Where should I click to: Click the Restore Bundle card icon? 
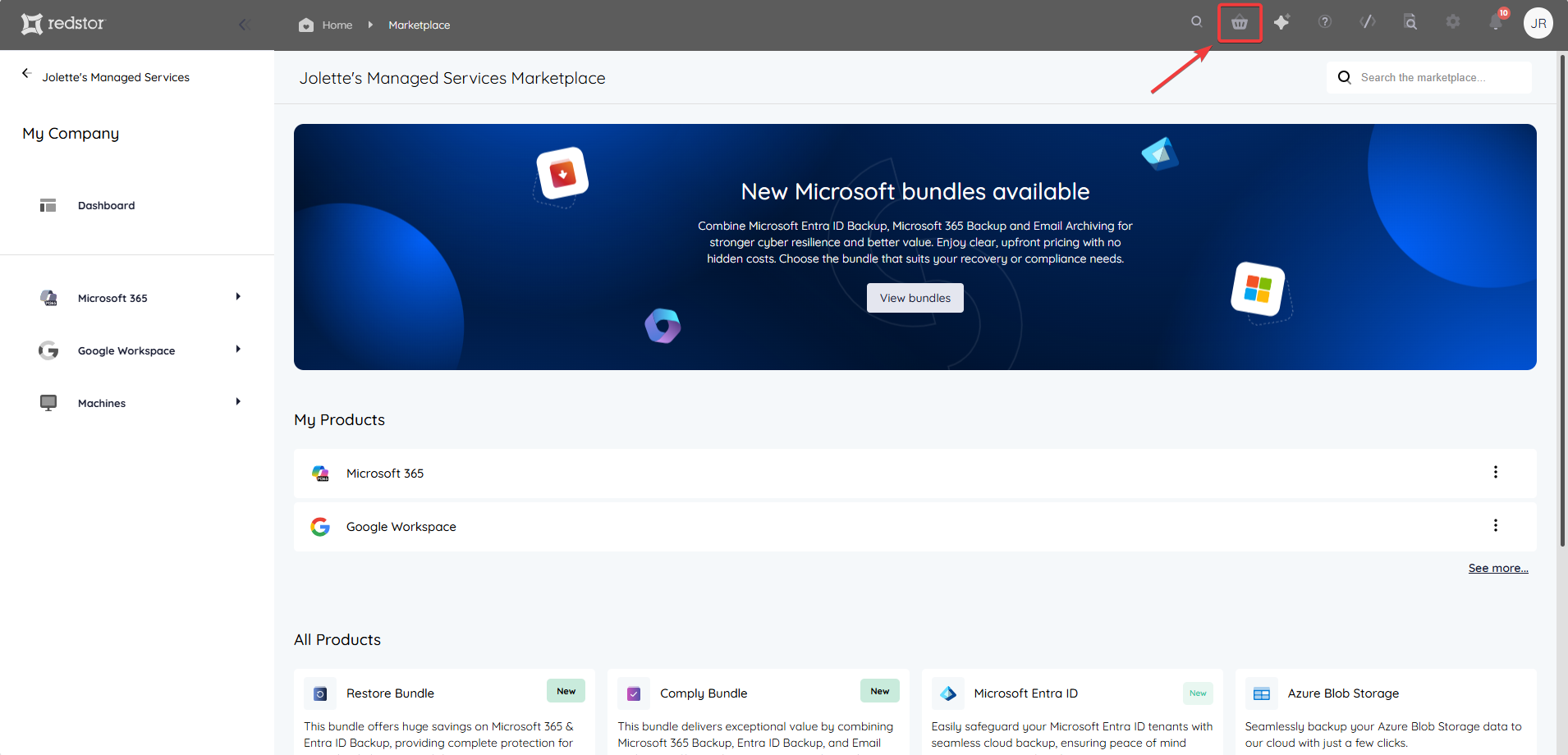tap(320, 693)
